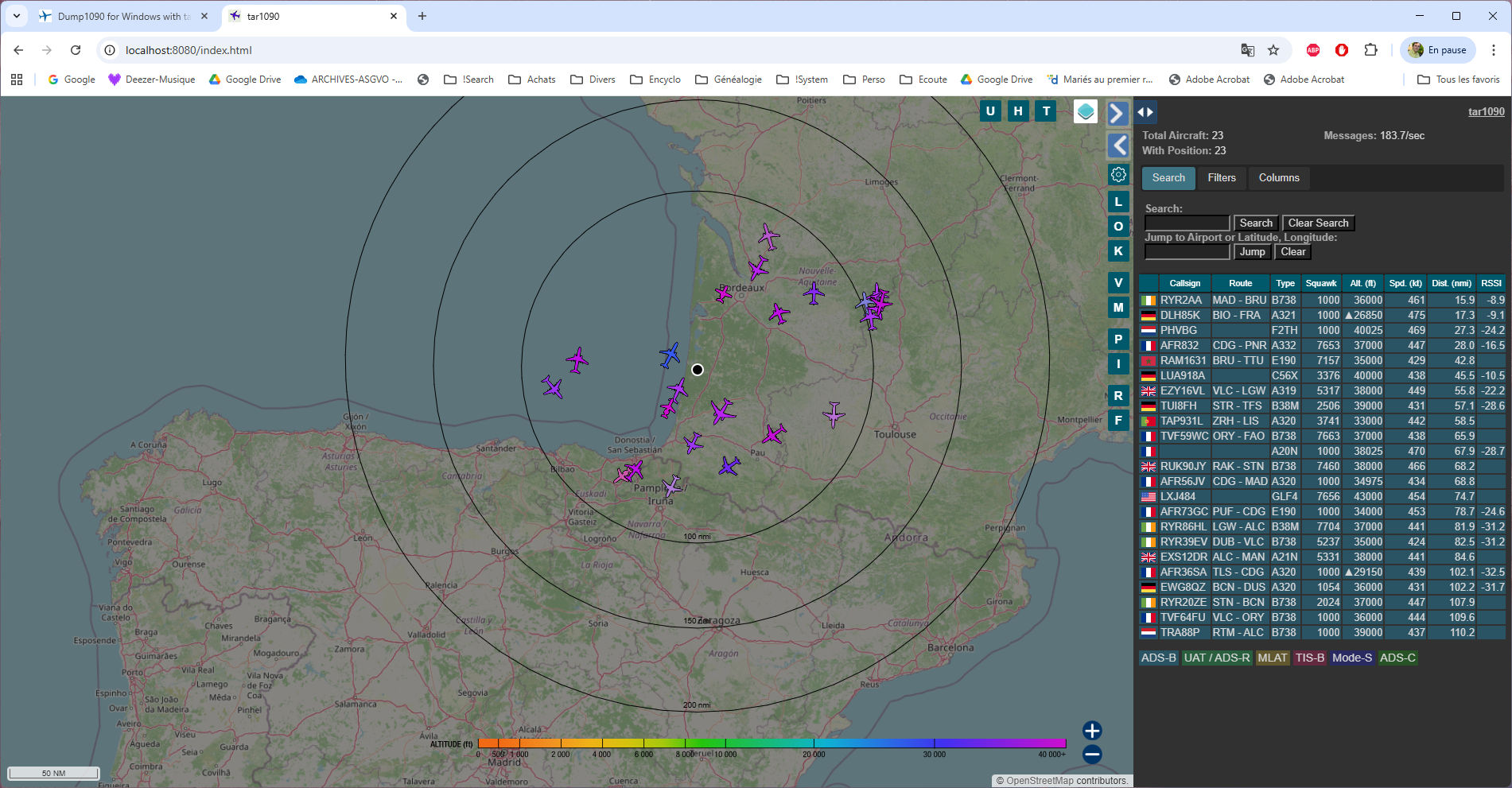Click the T map toggle button
Image resolution: width=1512 pixels, height=788 pixels.
pos(1046,111)
